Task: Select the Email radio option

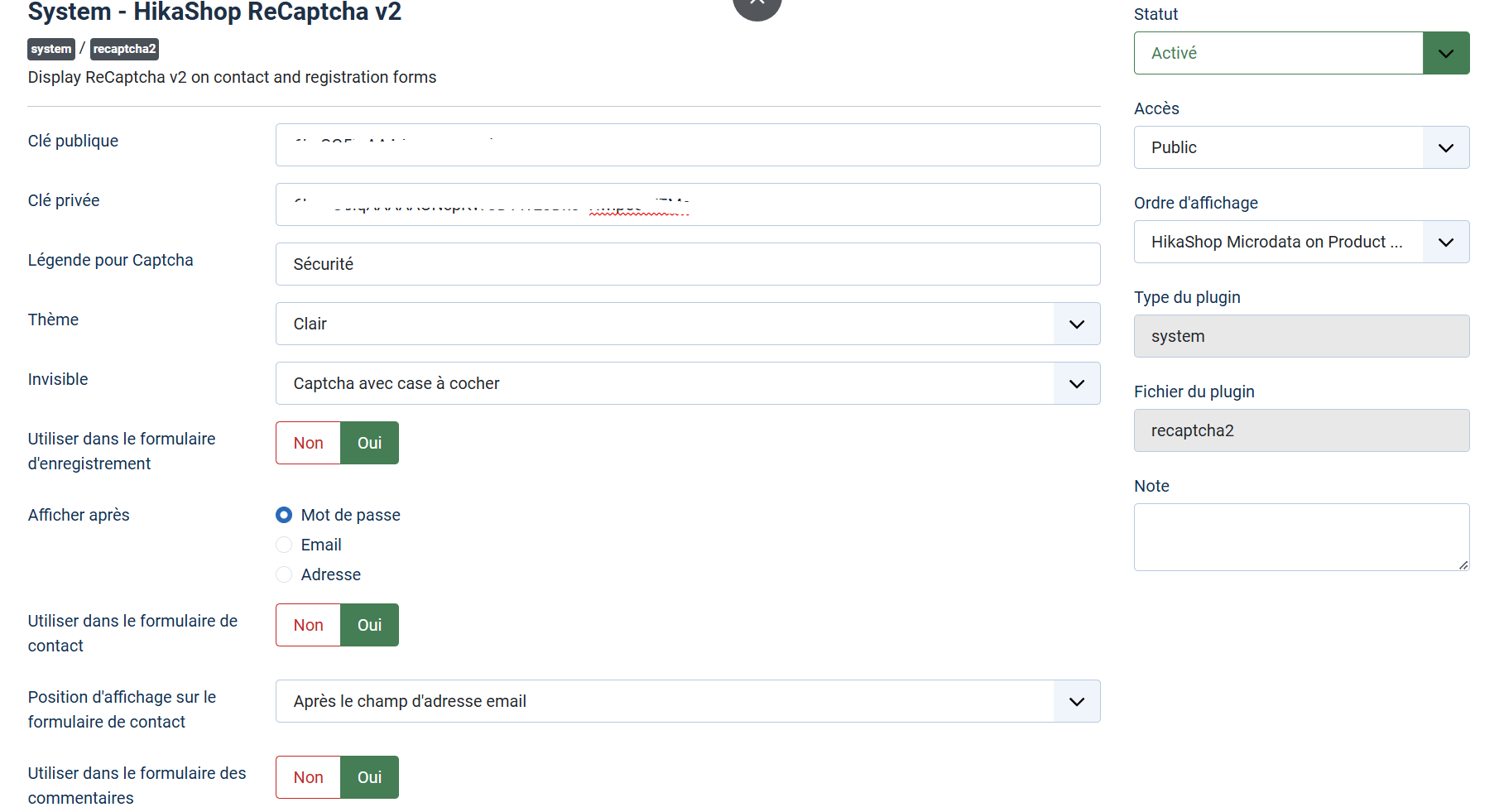Action: pyautogui.click(x=284, y=545)
